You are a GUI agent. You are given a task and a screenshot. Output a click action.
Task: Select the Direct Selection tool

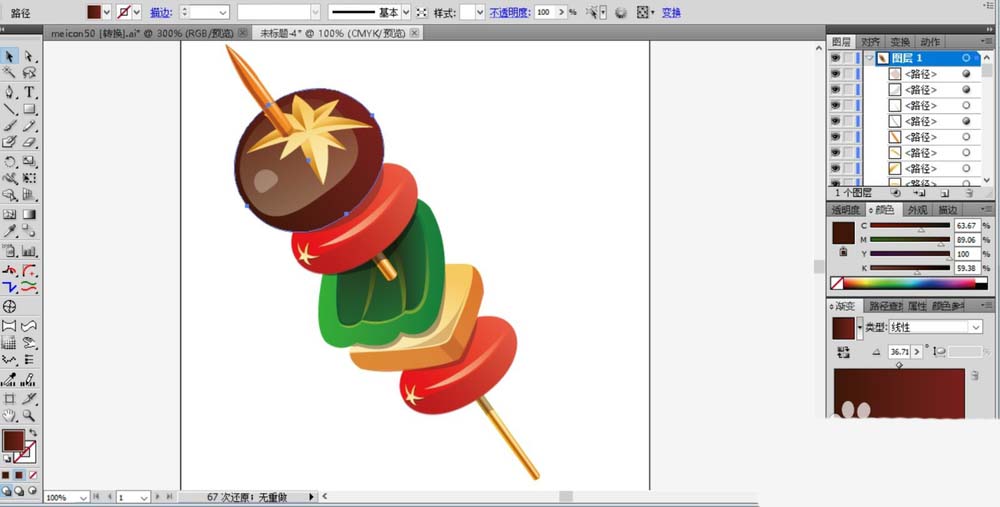[x=29, y=57]
